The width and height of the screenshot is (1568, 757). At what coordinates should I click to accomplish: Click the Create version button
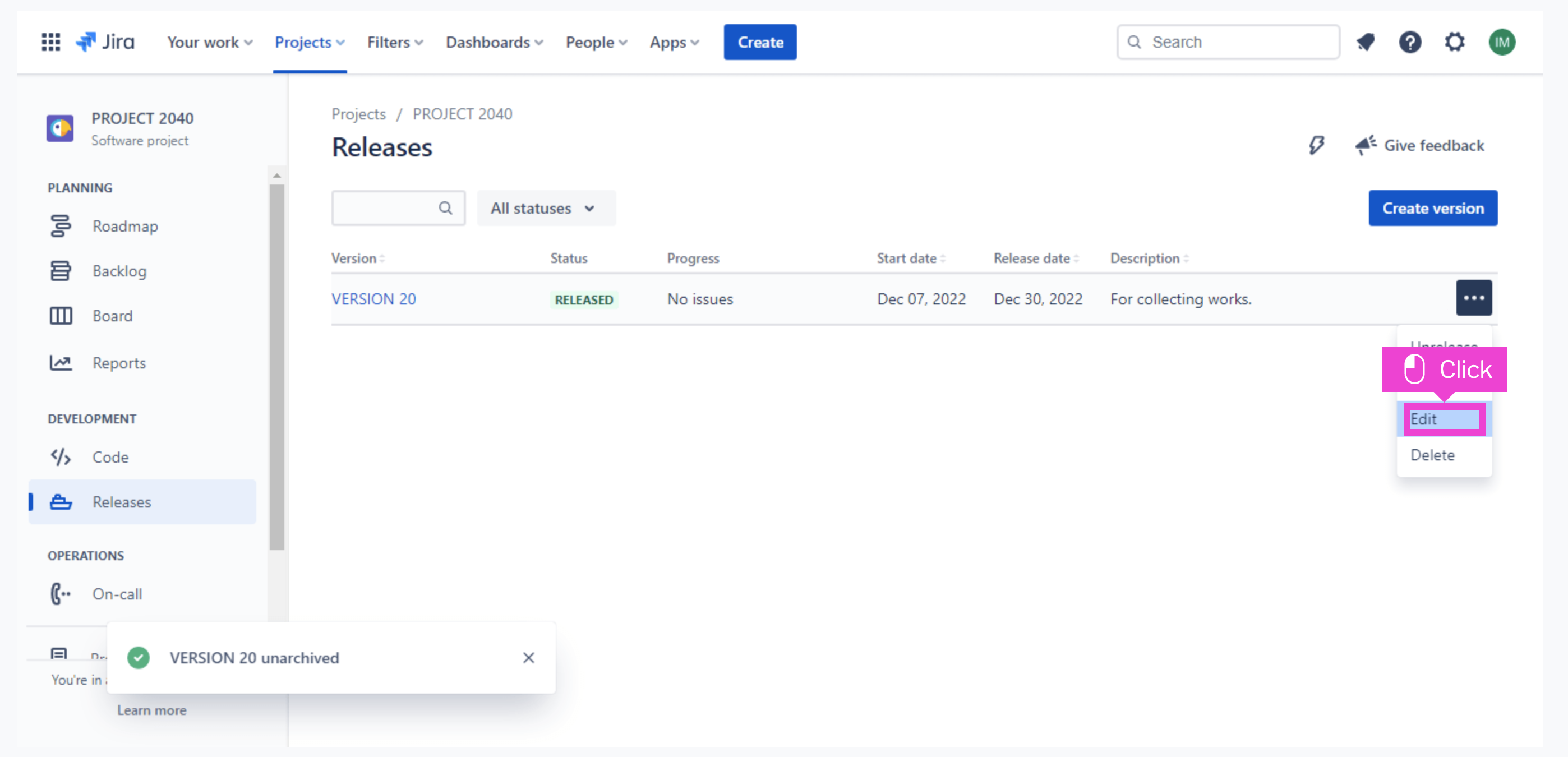[x=1433, y=208]
